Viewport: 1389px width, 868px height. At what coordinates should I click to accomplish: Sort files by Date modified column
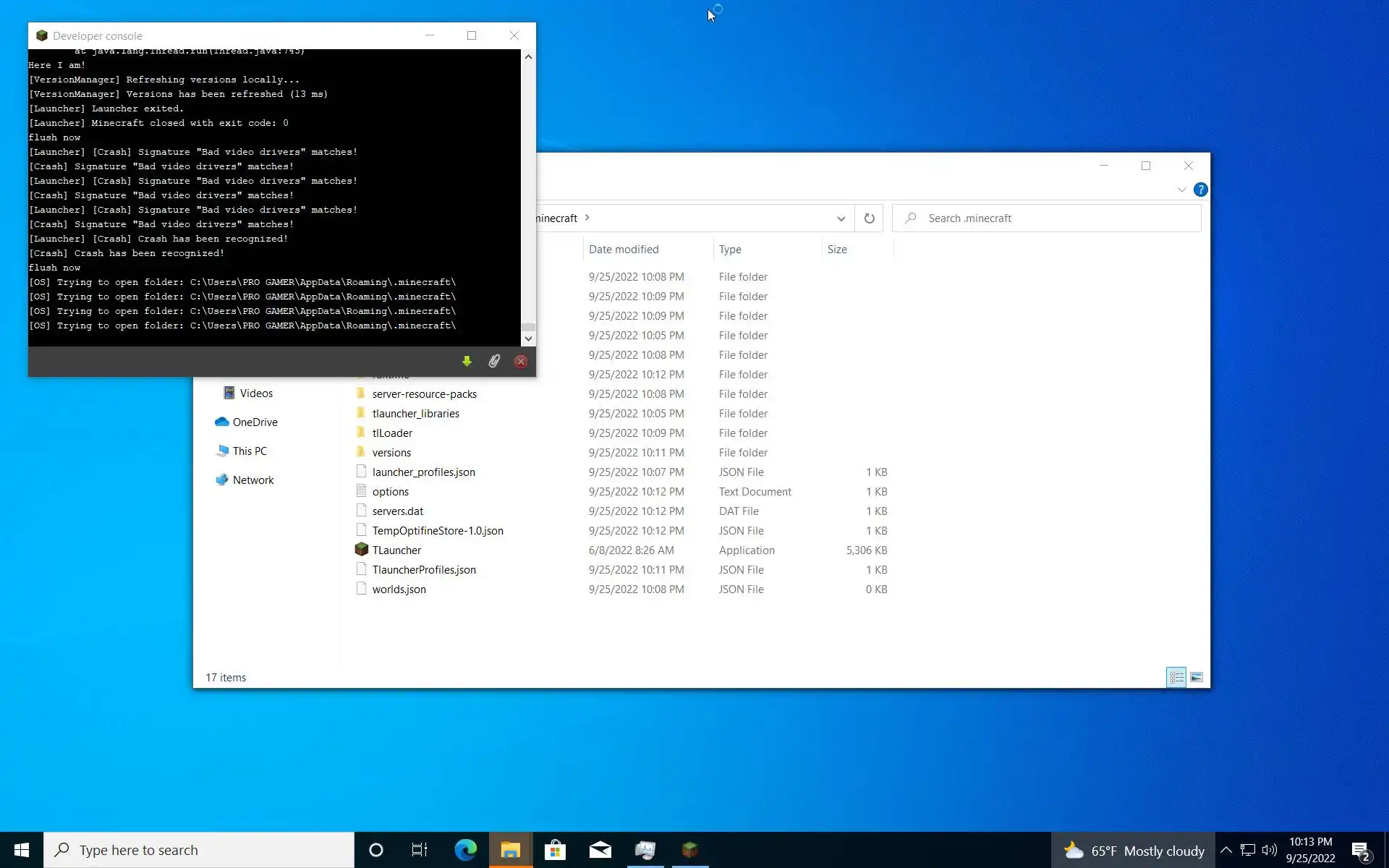click(624, 249)
